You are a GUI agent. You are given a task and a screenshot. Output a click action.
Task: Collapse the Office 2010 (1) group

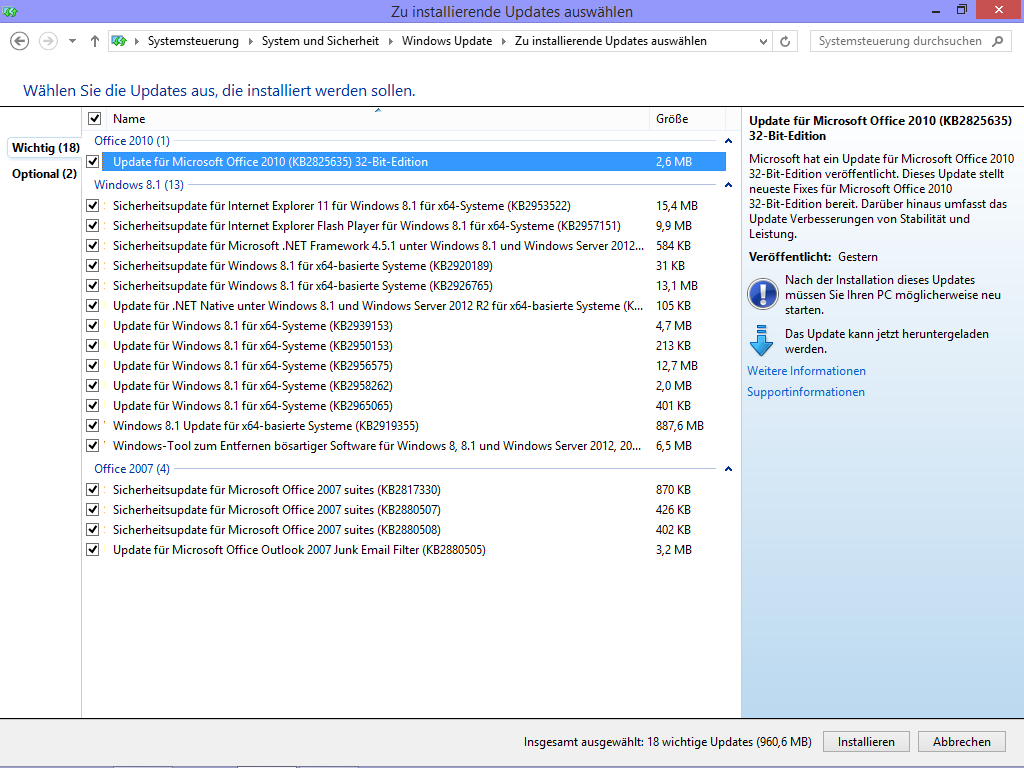[728, 141]
